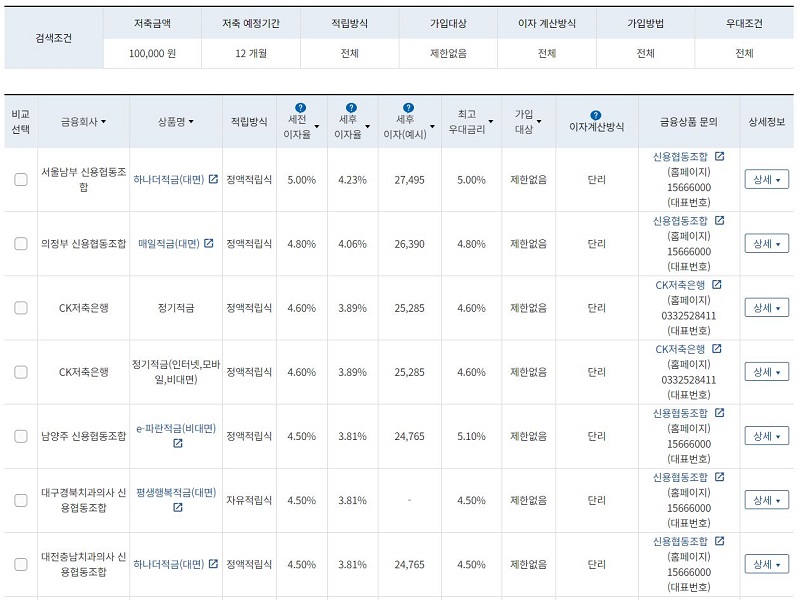Screen dimensions: 800x600
Task: Click external link icon next to 대전충남치과의사 하나더적금(대면)
Action: click(x=213, y=564)
